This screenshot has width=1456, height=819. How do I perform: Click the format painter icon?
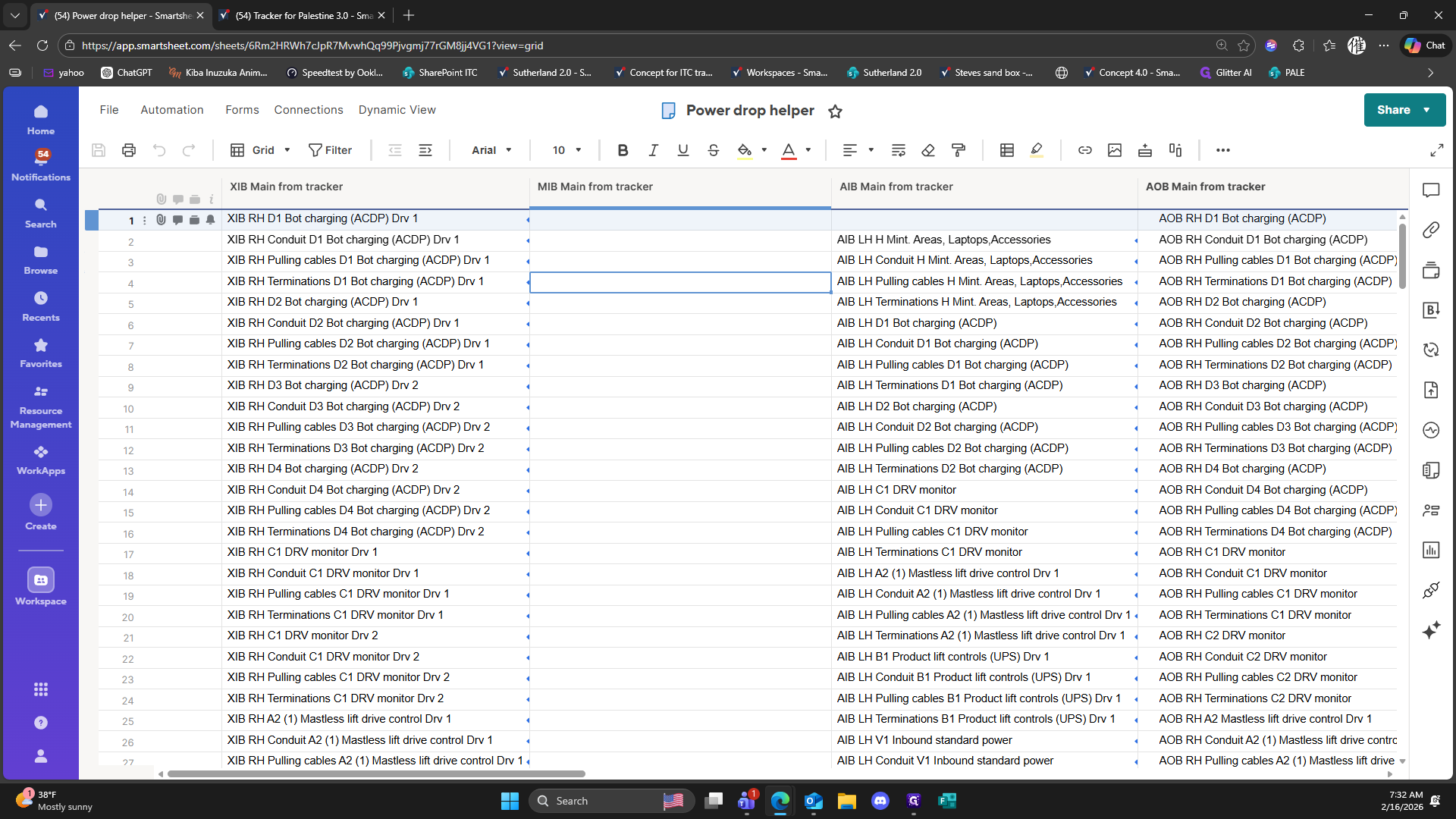(959, 150)
